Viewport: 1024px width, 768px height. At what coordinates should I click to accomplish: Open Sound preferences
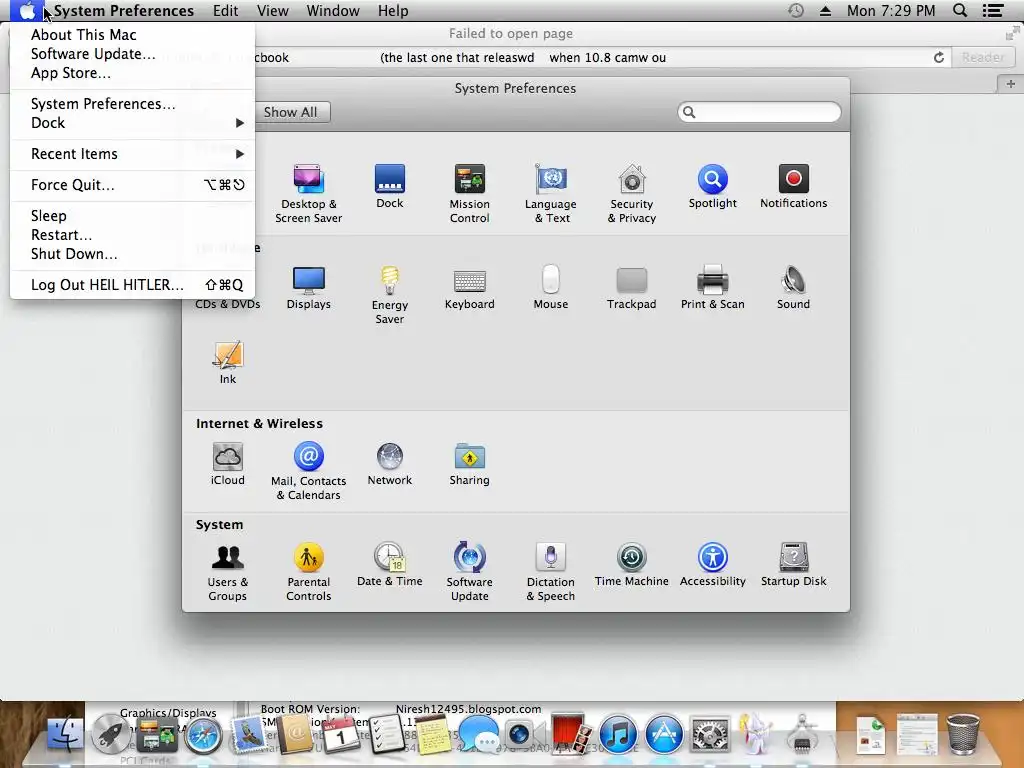793,287
